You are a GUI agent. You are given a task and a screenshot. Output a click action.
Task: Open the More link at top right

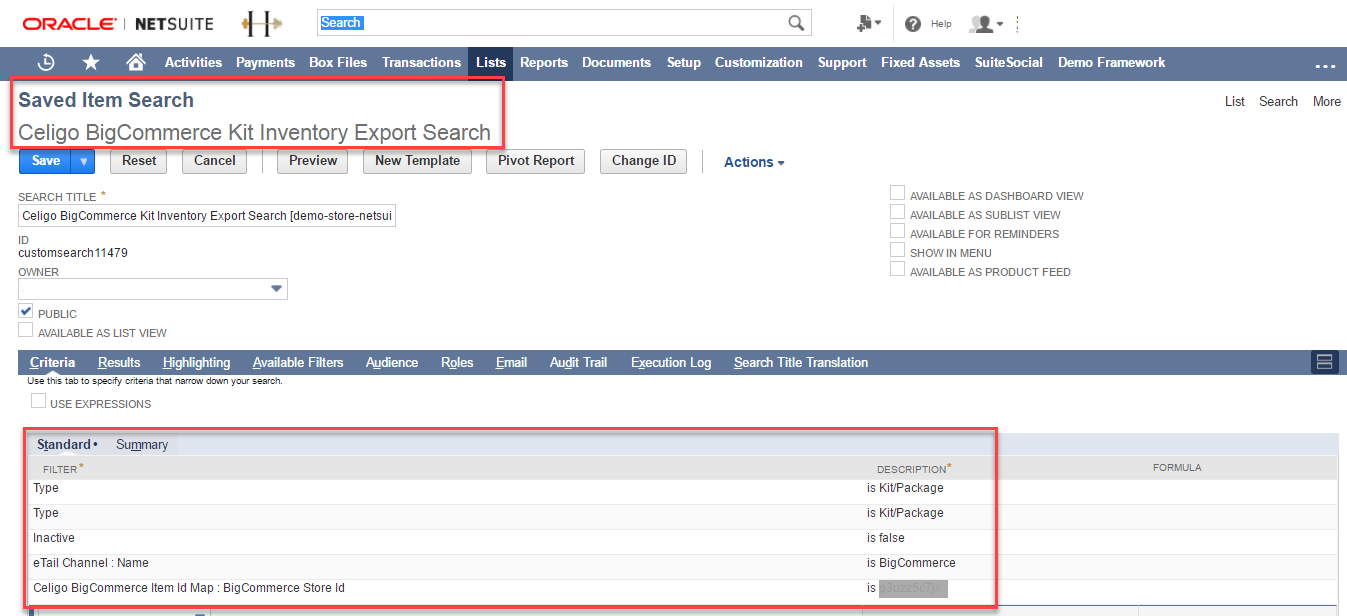1327,101
